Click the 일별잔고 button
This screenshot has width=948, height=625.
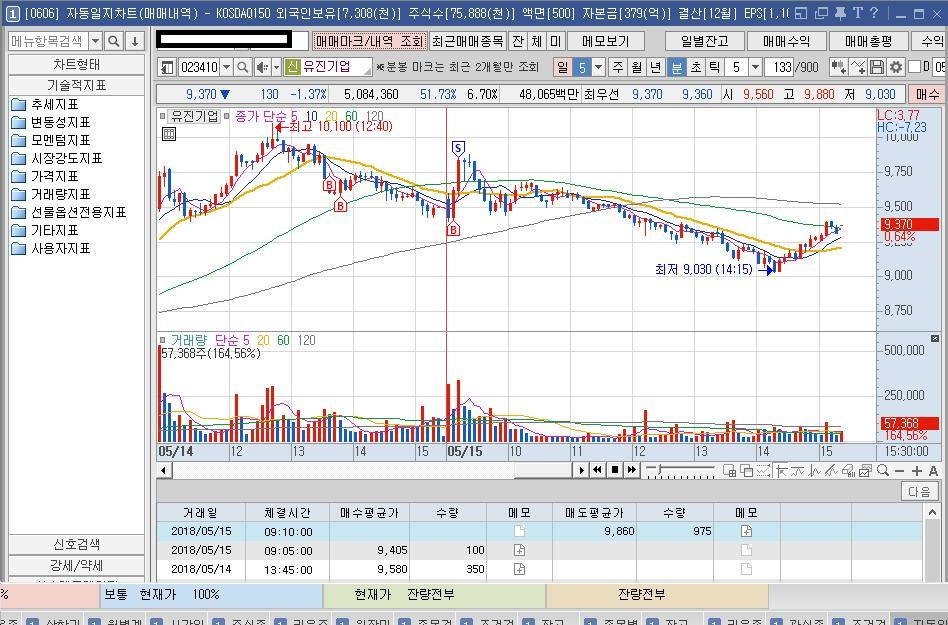704,41
